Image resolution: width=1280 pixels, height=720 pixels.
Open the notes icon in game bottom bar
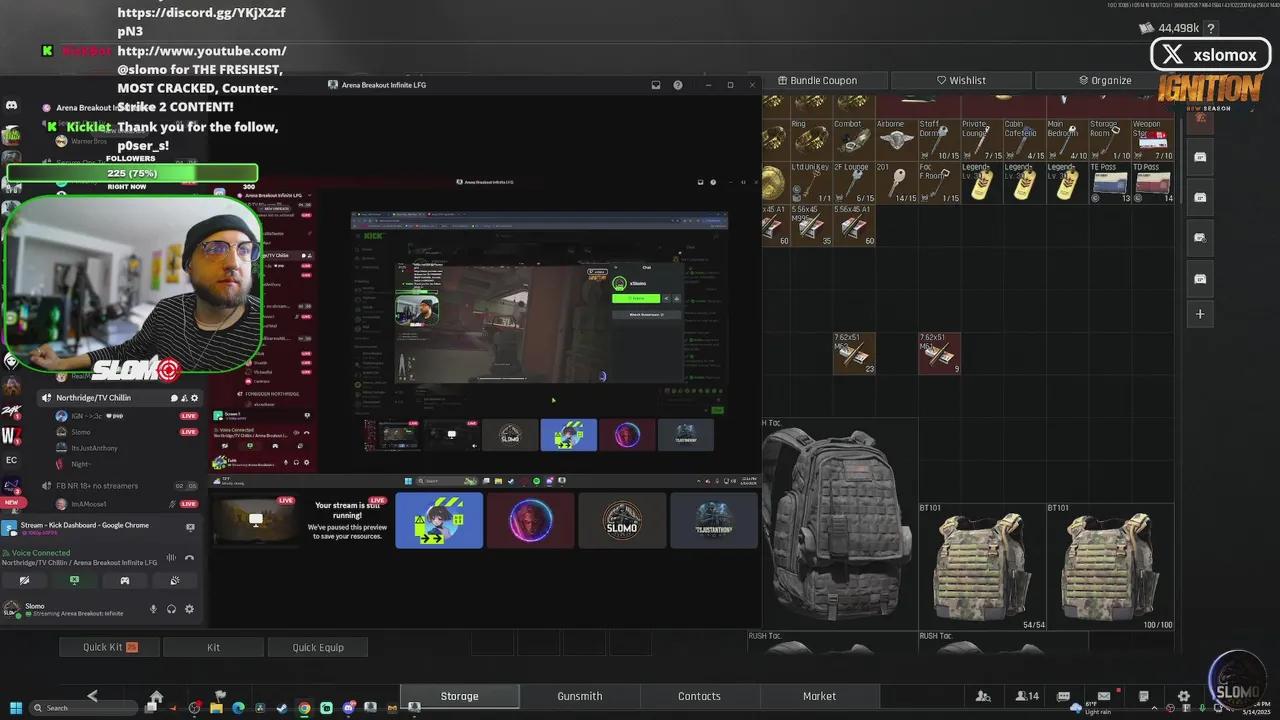[1143, 696]
